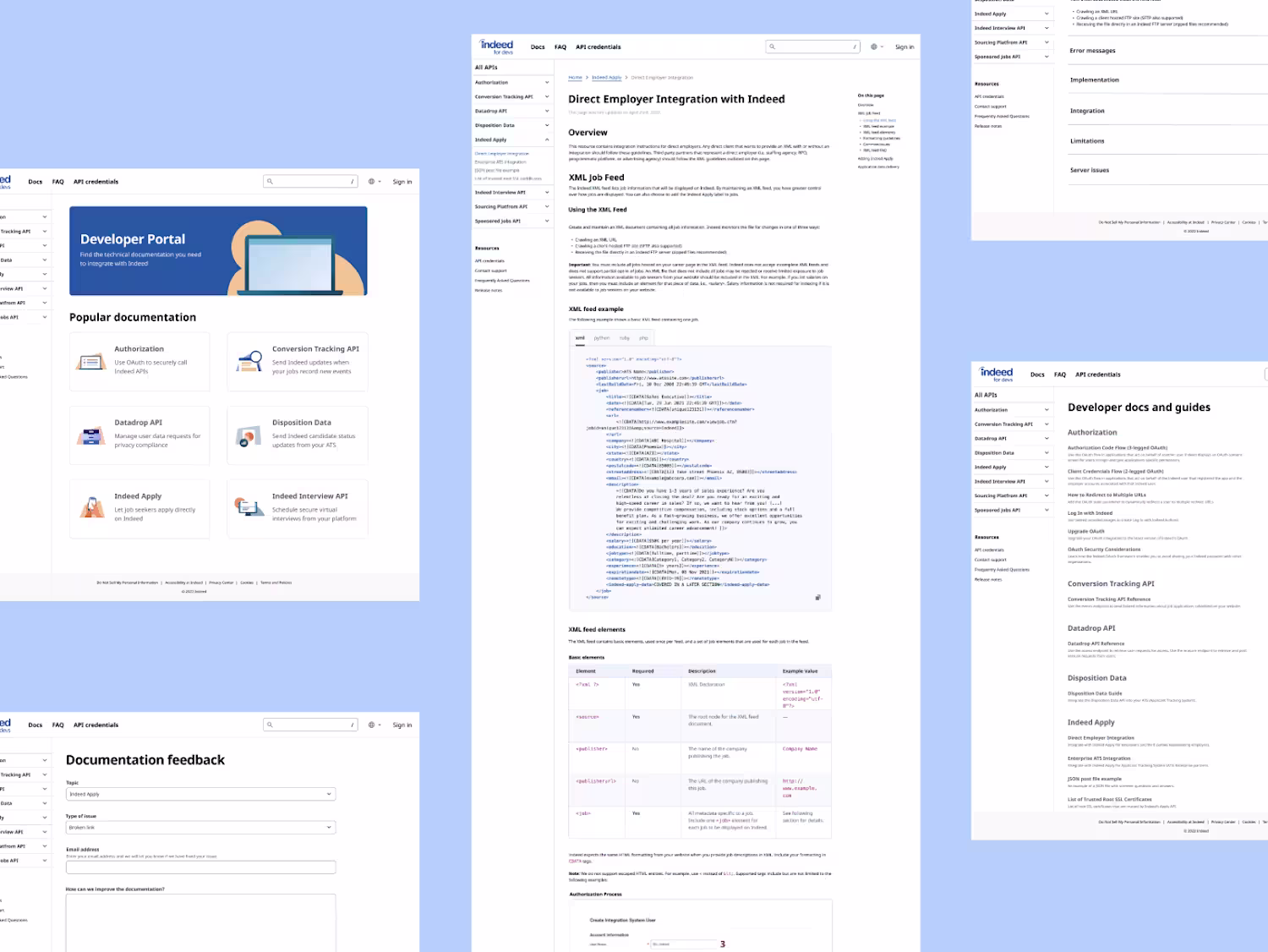Image resolution: width=1268 pixels, height=952 pixels.
Task: Open the Conversion Tracking API Reference link
Action: [1109, 599]
